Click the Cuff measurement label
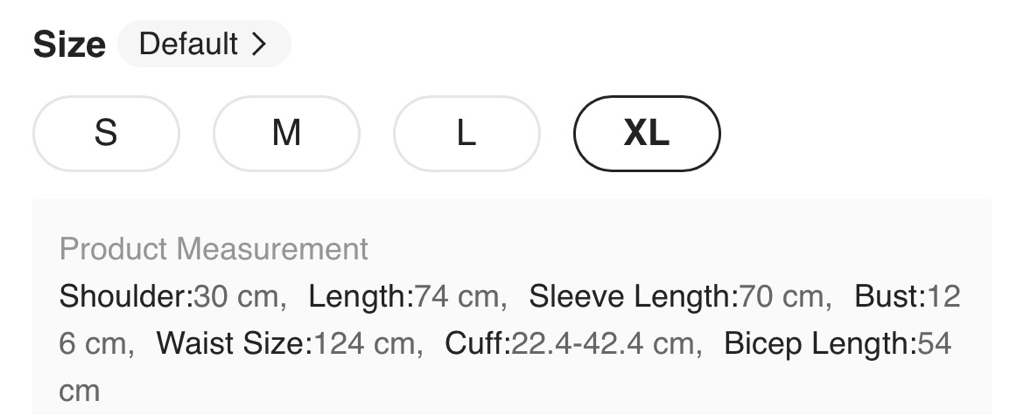The width and height of the screenshot is (1024, 415). [x=477, y=344]
